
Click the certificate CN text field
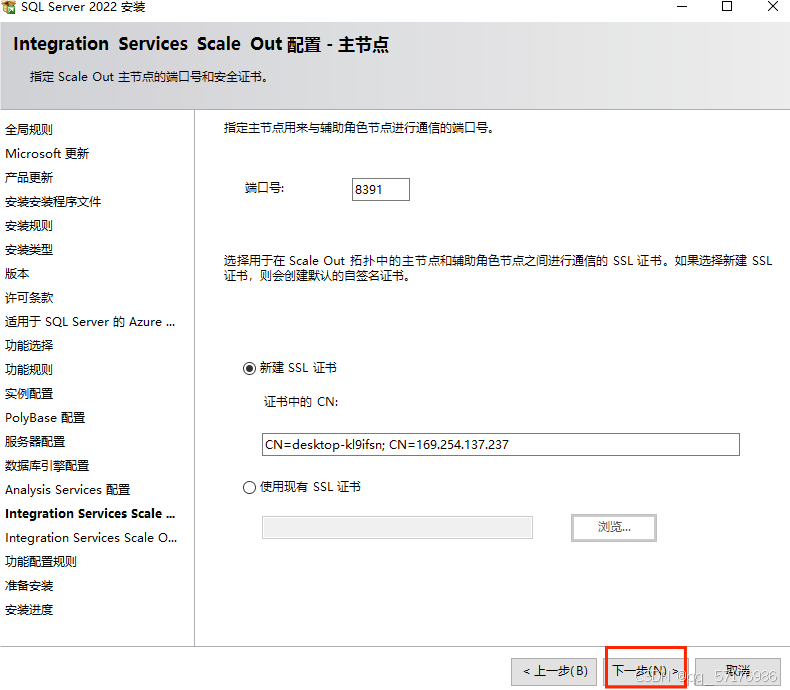(500, 444)
